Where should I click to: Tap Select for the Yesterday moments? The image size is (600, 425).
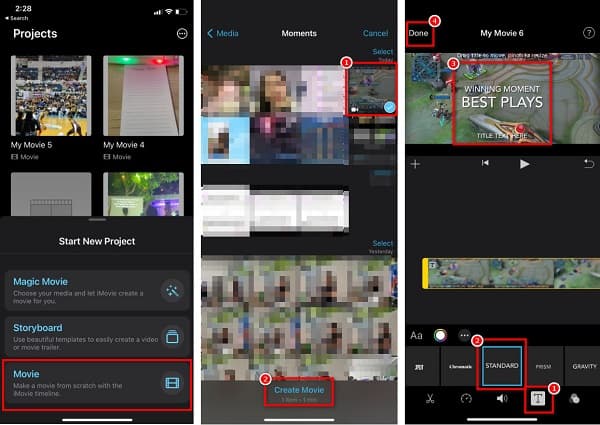(x=382, y=243)
